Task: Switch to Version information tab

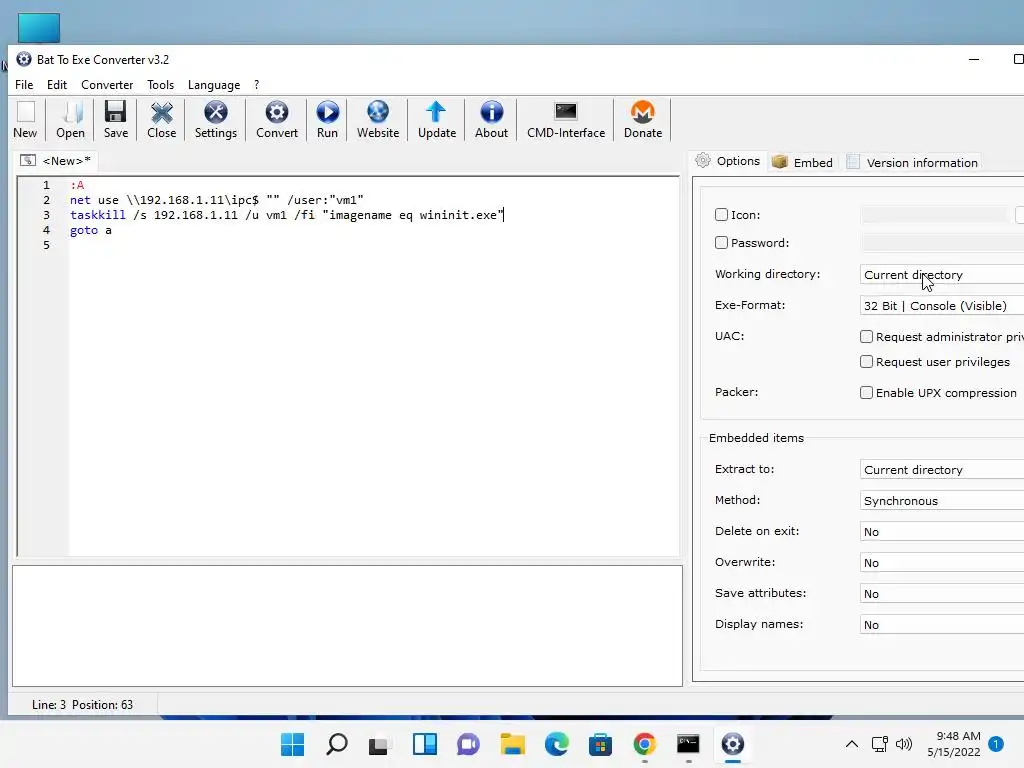Action: [x=912, y=163]
